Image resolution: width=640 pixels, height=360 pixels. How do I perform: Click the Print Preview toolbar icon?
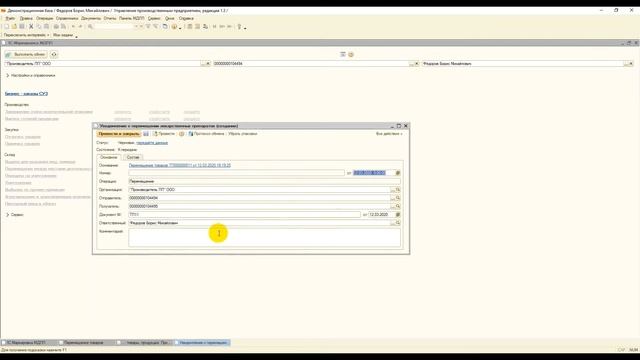pyautogui.click(x=64, y=27)
